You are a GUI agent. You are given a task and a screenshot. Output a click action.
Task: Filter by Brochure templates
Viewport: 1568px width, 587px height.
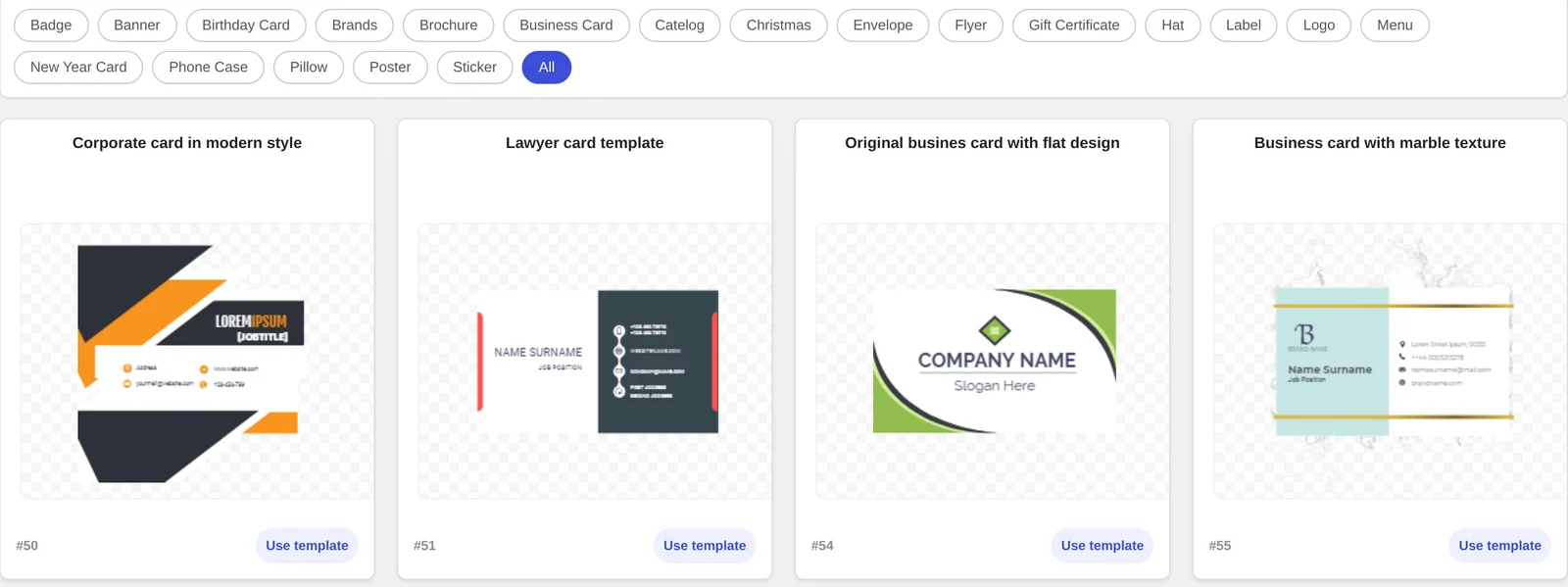point(449,25)
